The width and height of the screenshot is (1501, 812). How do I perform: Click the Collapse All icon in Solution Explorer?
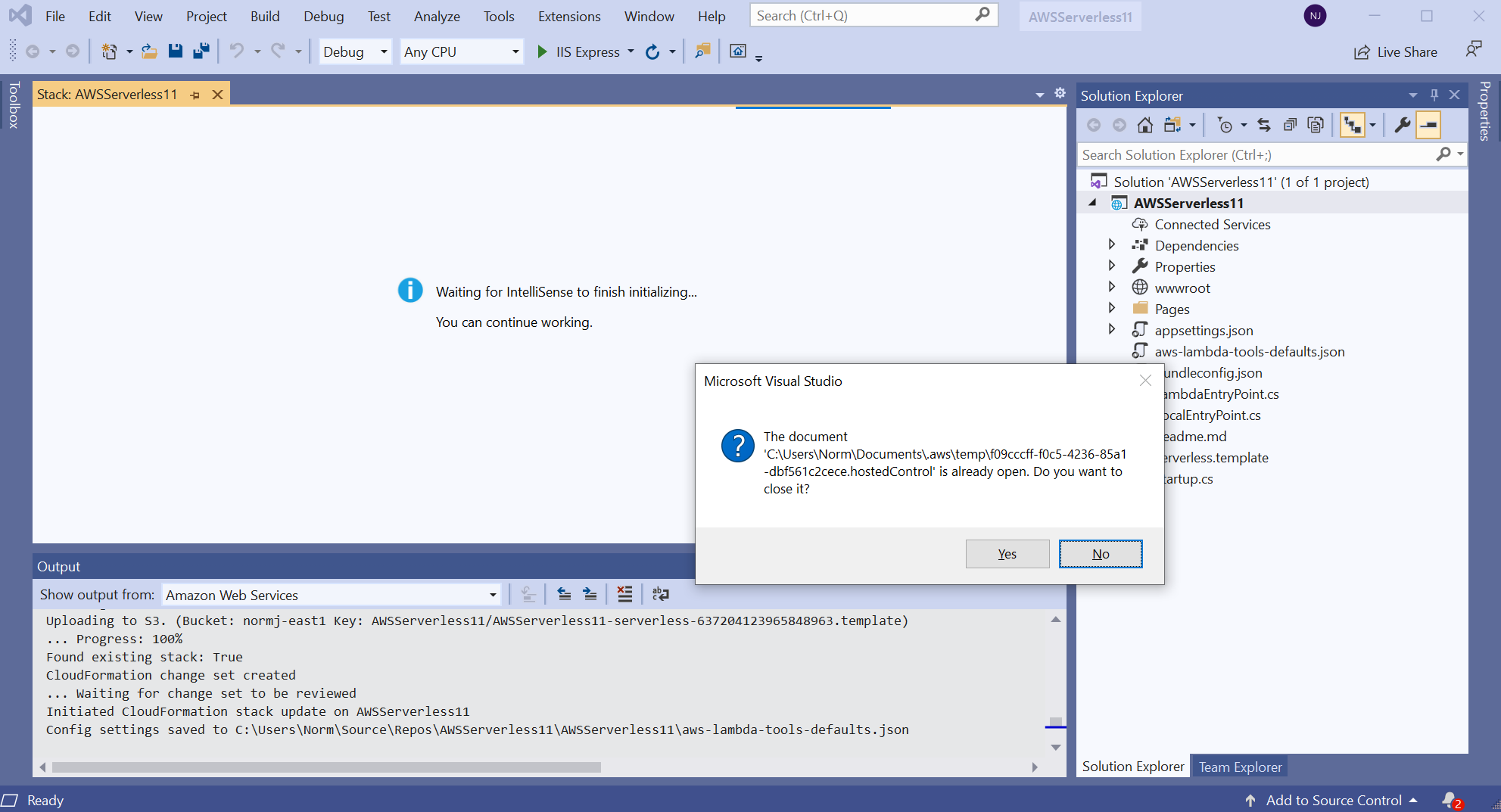[1290, 125]
